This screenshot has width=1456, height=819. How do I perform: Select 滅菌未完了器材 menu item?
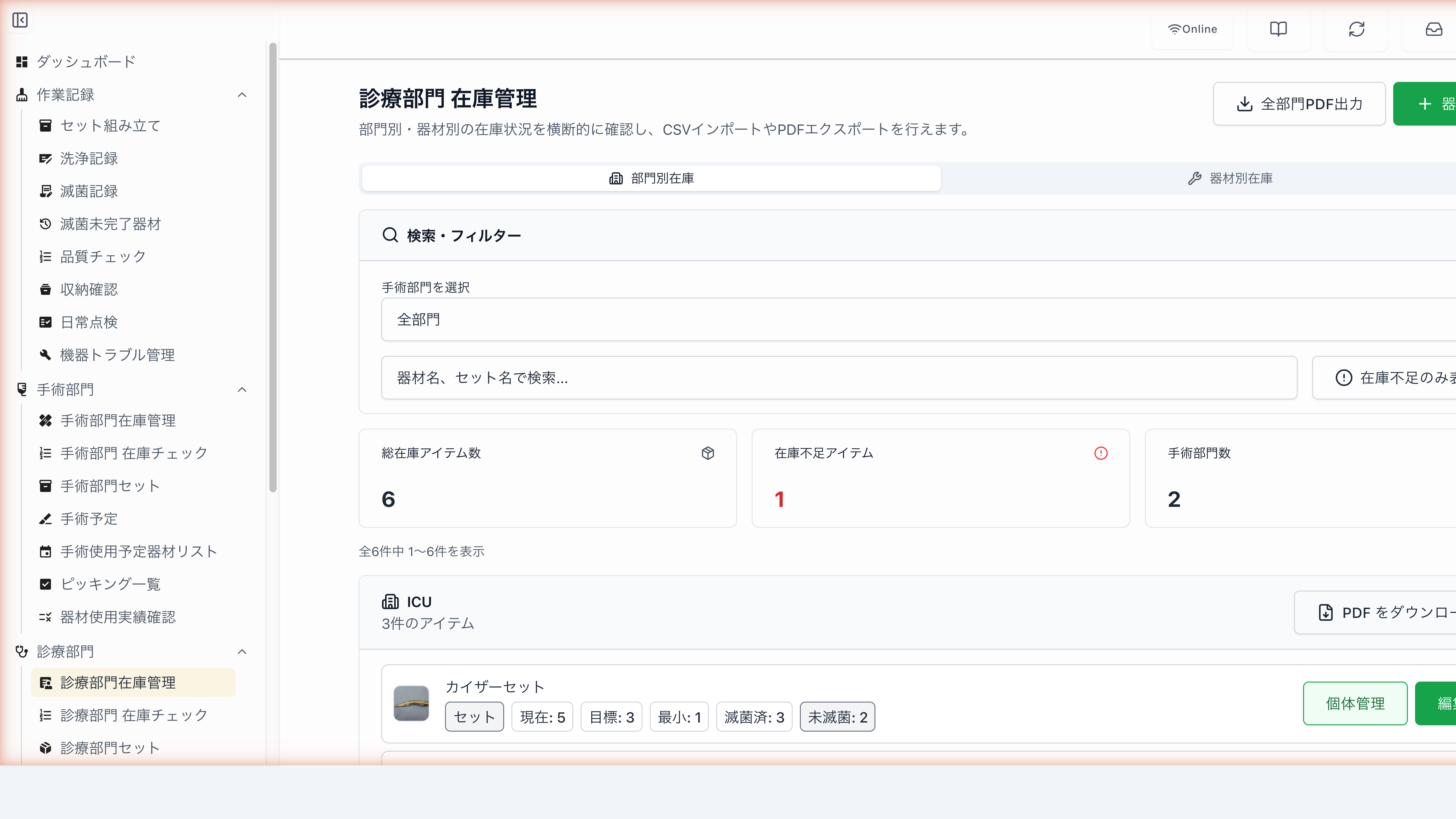pos(111,224)
